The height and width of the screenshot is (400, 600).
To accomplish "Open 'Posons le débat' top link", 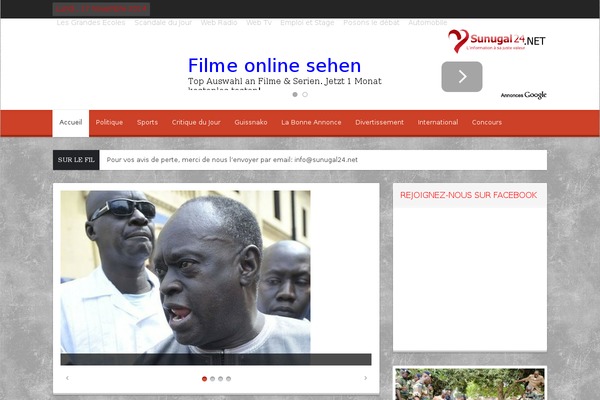I will (371, 23).
